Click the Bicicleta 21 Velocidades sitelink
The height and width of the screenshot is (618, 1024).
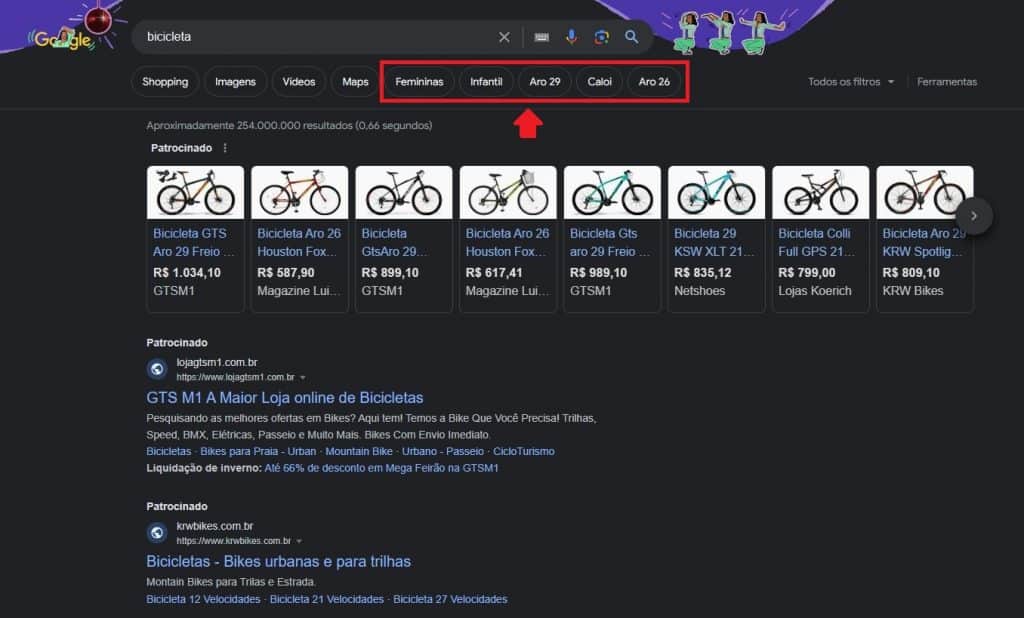click(327, 600)
